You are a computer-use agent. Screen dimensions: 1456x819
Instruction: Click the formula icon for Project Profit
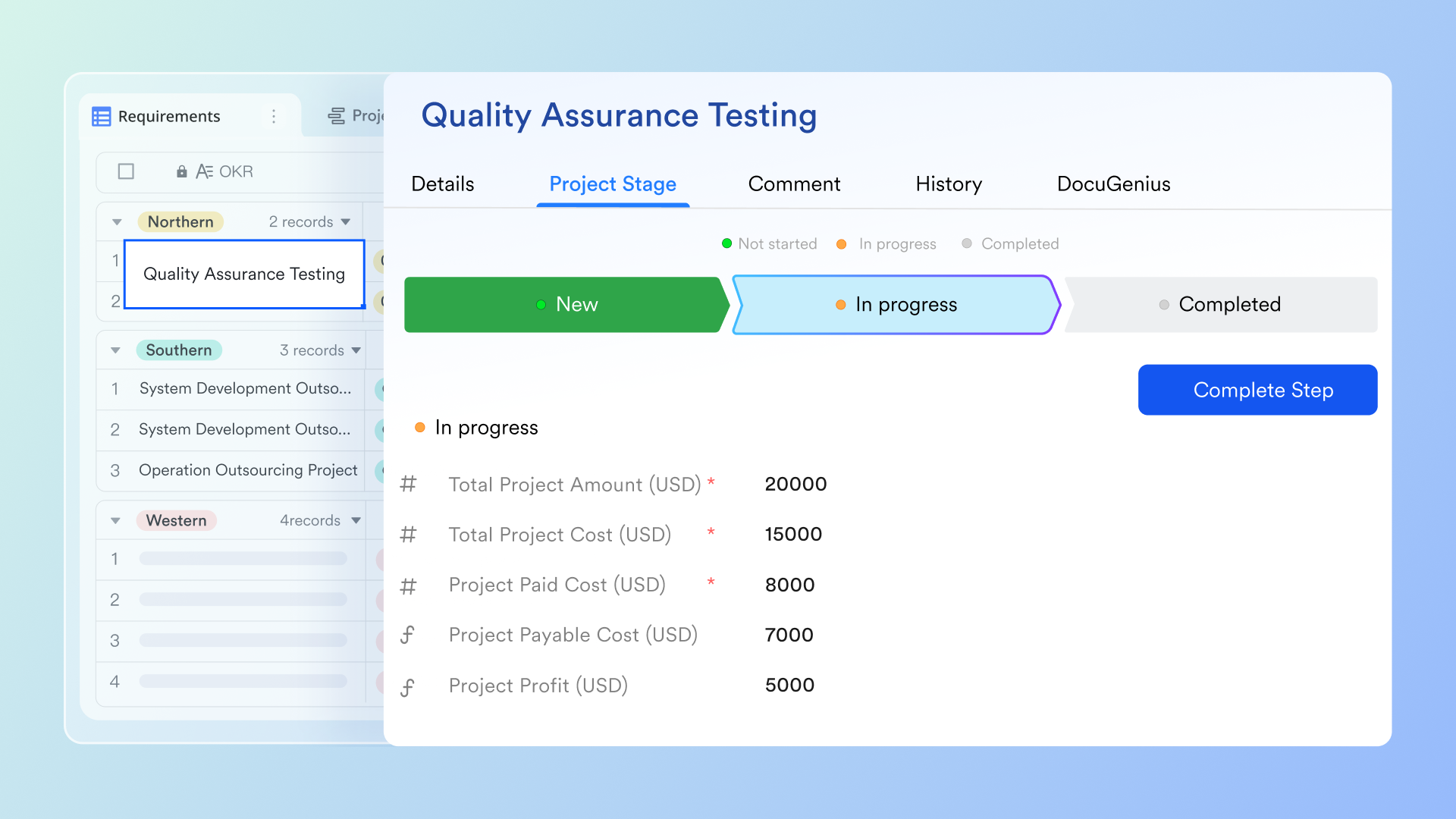(408, 686)
